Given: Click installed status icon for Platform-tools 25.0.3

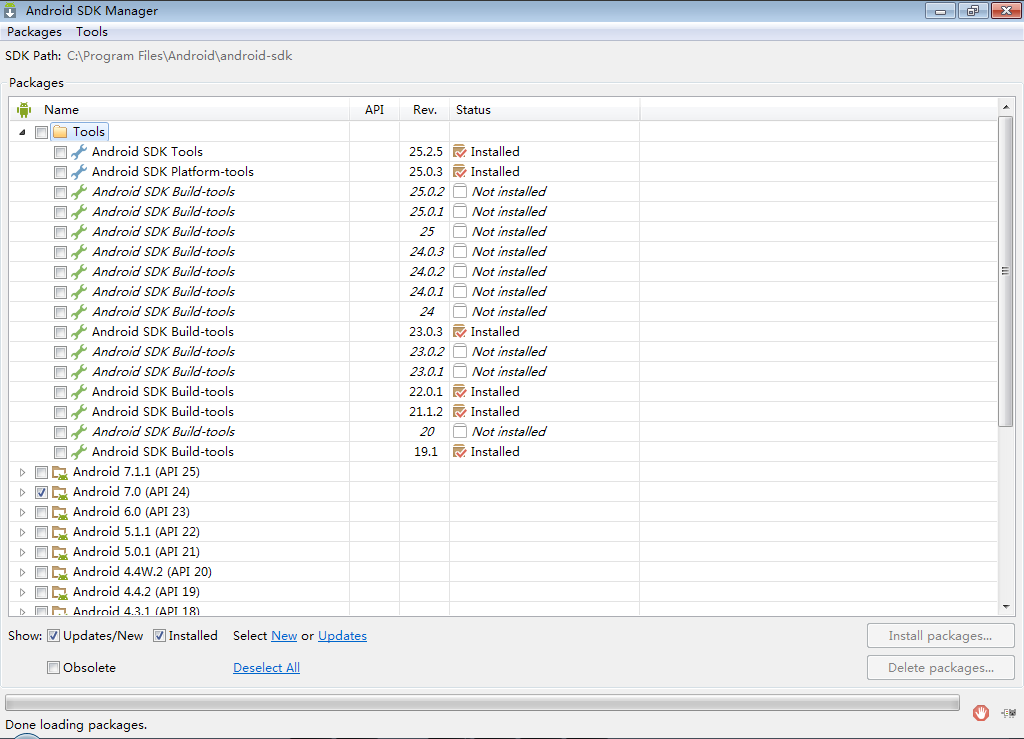Looking at the screenshot, I should 460,172.
